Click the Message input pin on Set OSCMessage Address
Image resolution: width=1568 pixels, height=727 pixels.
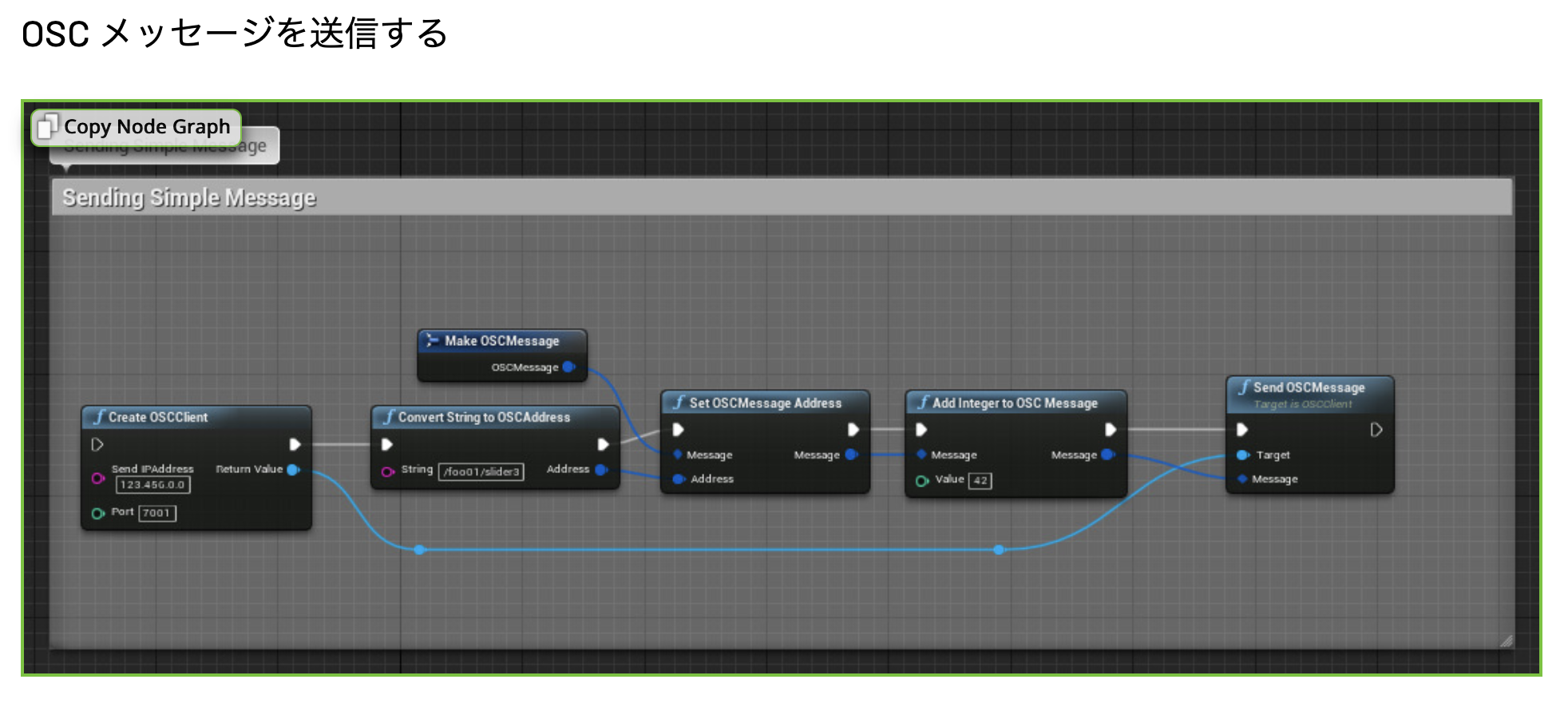(678, 455)
